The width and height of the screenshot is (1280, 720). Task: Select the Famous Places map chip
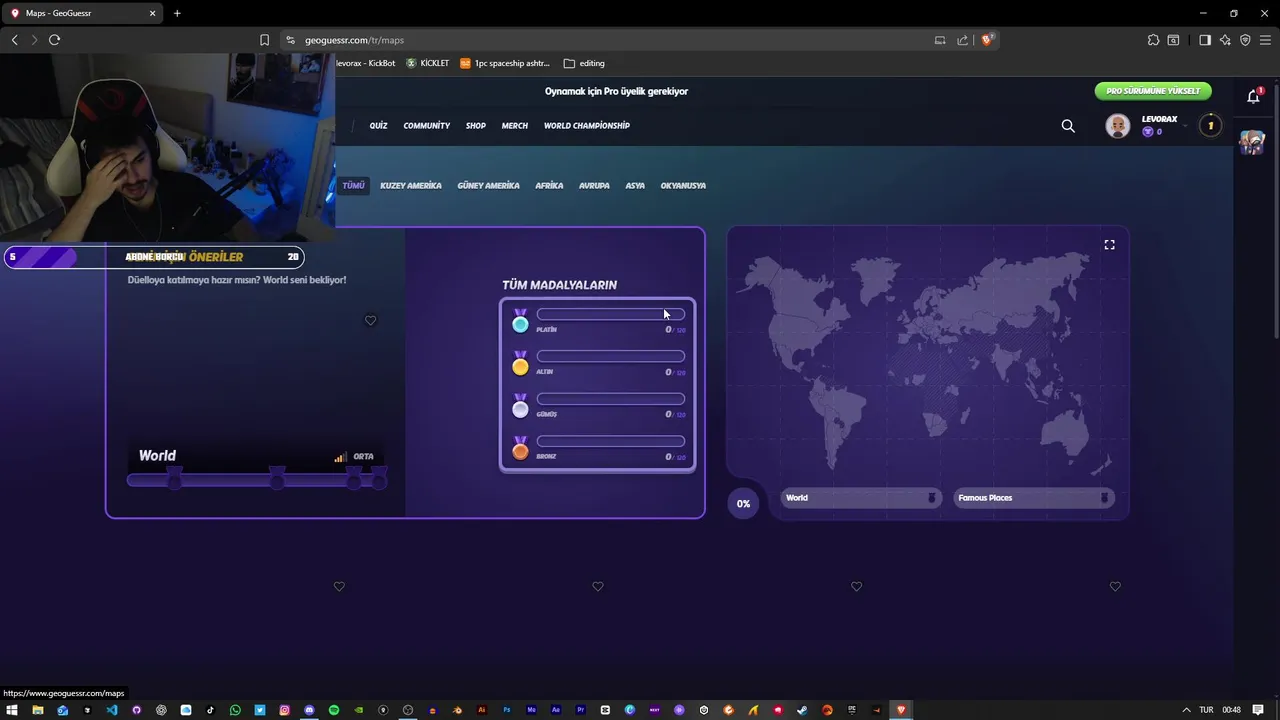tap(1033, 498)
